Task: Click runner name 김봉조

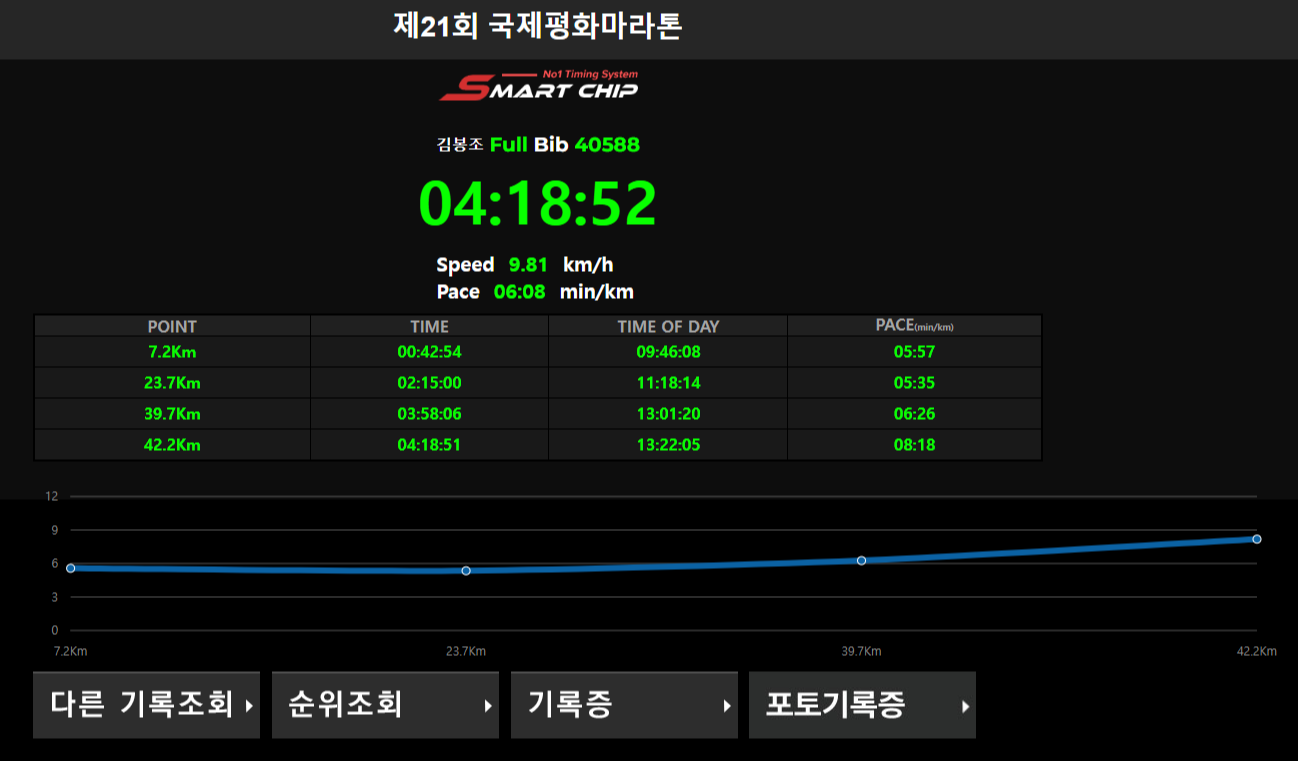Action: 460,144
